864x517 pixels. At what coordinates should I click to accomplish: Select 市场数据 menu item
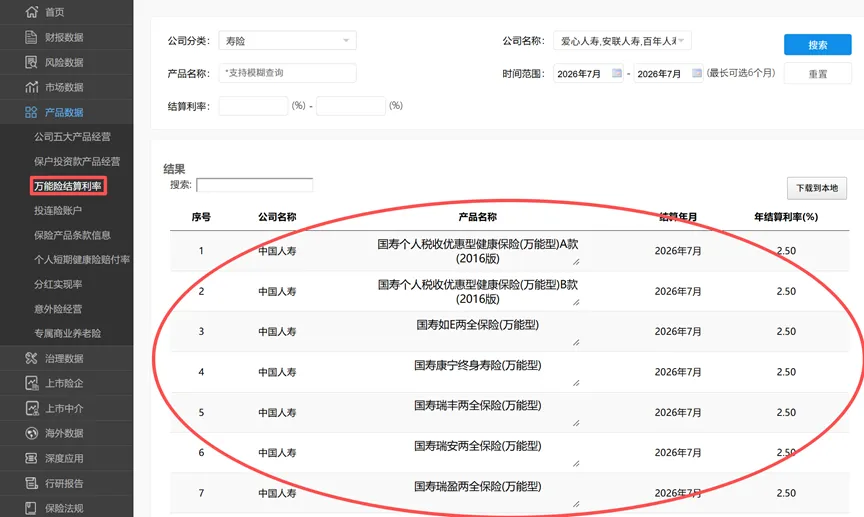tap(66, 87)
